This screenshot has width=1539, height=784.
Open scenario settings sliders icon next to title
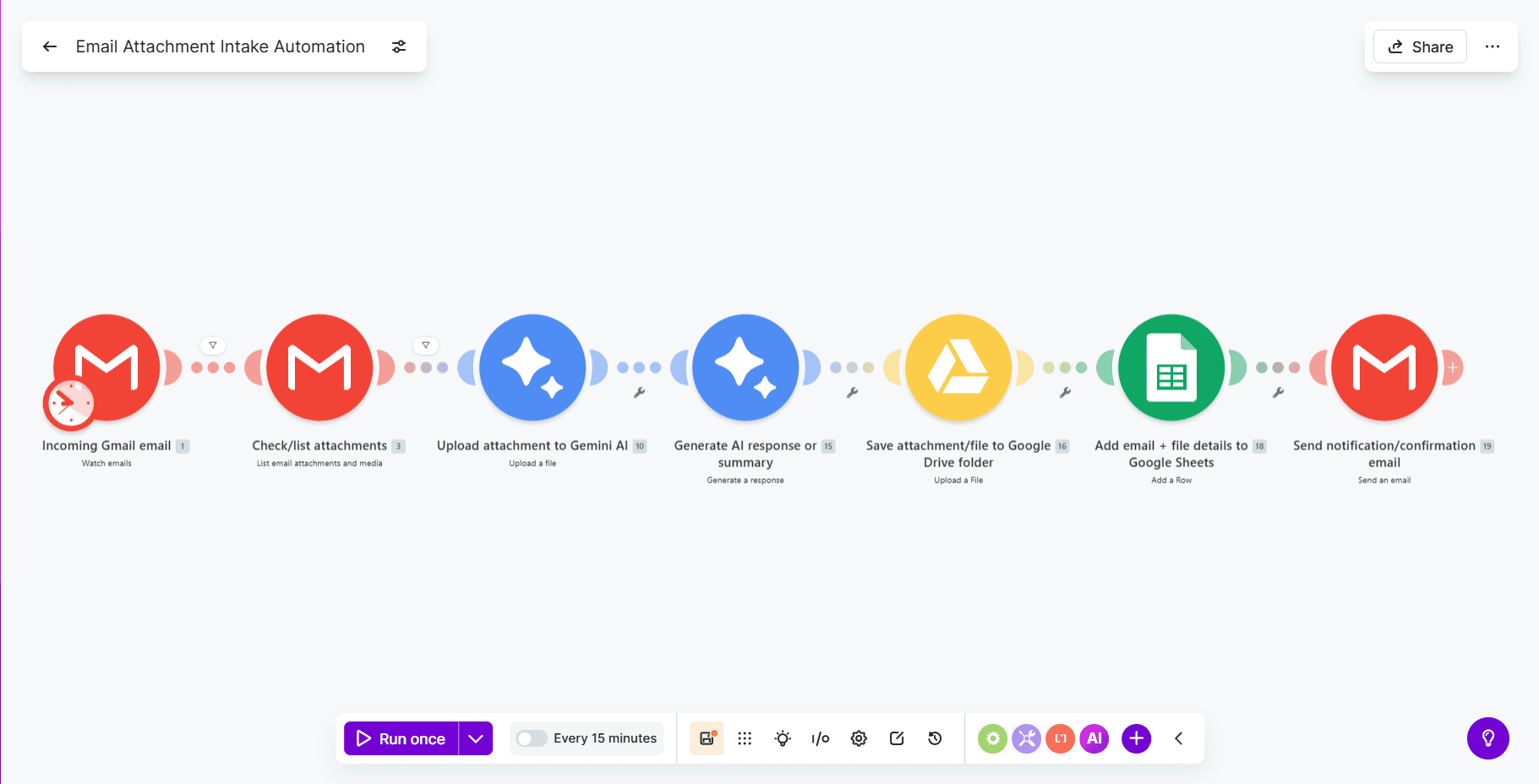(399, 46)
